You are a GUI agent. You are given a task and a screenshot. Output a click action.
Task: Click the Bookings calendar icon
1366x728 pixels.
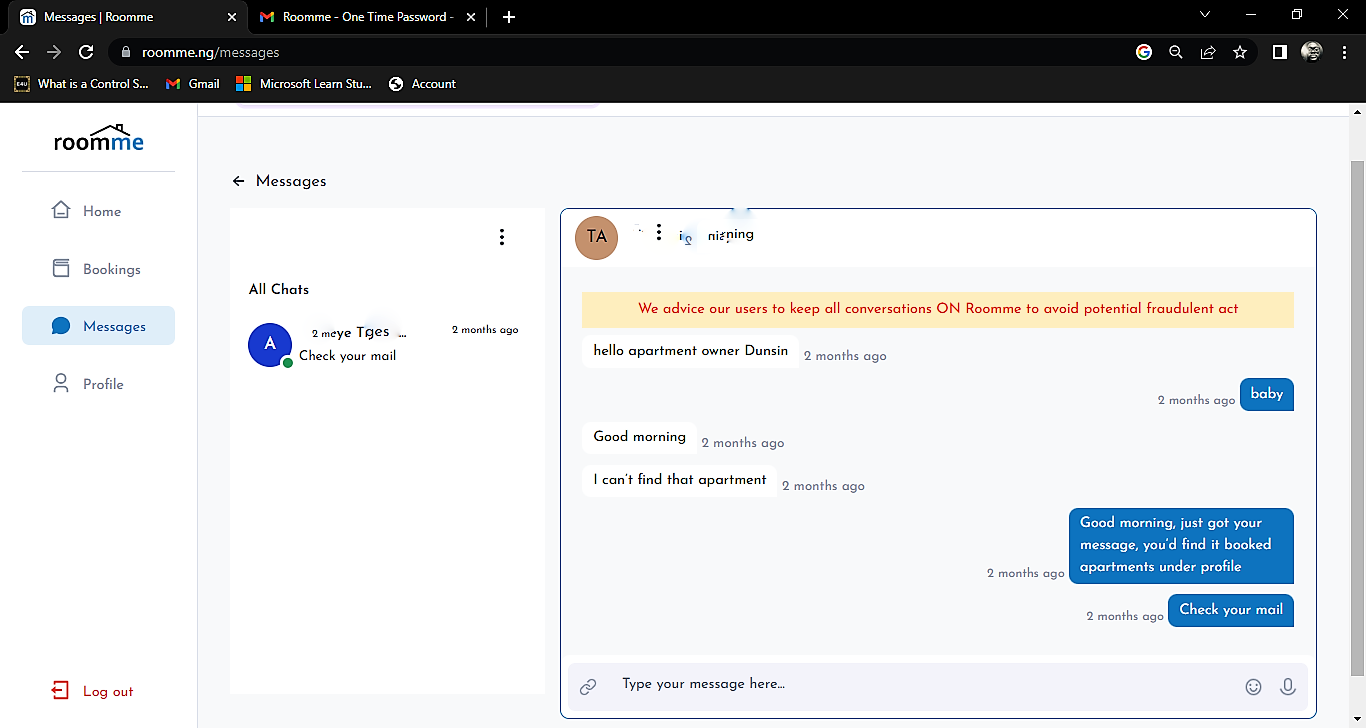[x=61, y=268]
